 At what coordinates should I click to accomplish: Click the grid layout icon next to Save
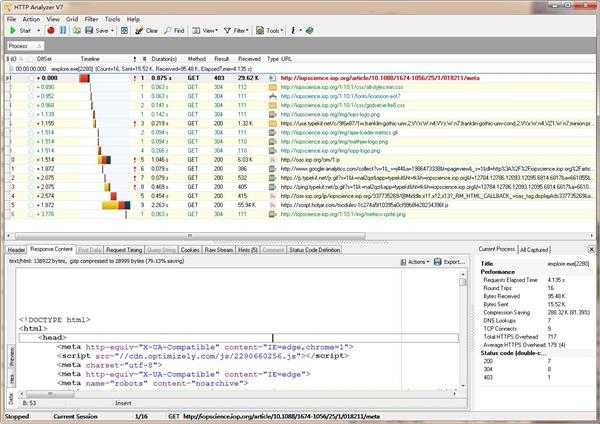[124, 30]
